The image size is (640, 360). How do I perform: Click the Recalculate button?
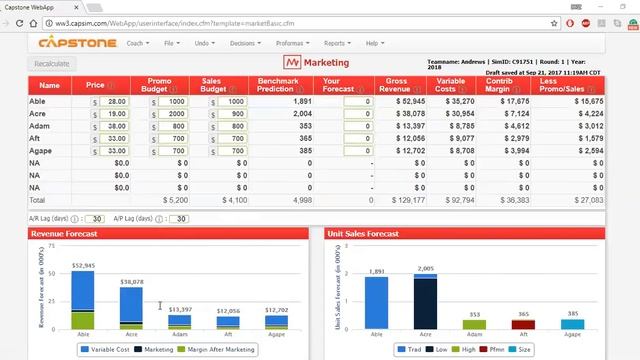pos(52,64)
